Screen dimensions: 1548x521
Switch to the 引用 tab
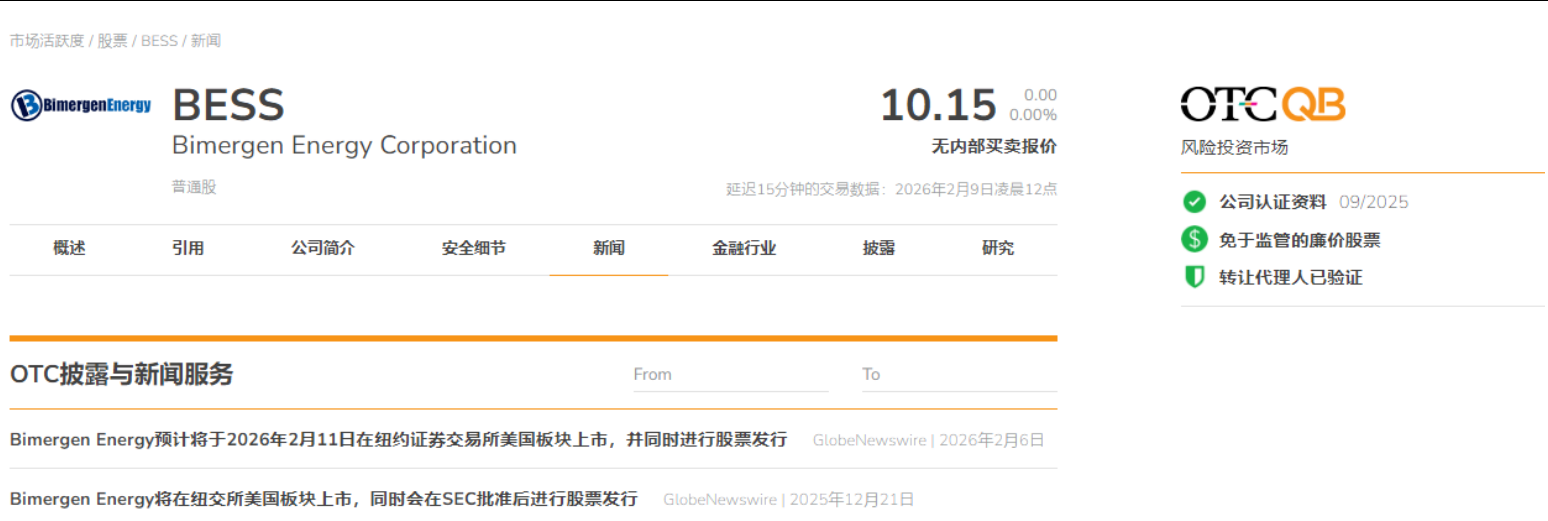[188, 249]
